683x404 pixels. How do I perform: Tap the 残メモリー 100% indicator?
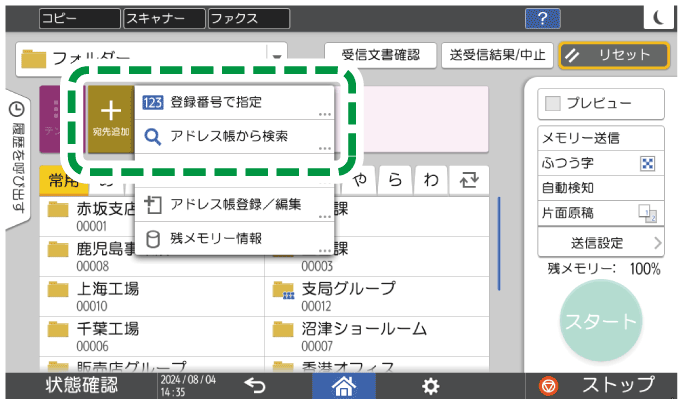[604, 269]
